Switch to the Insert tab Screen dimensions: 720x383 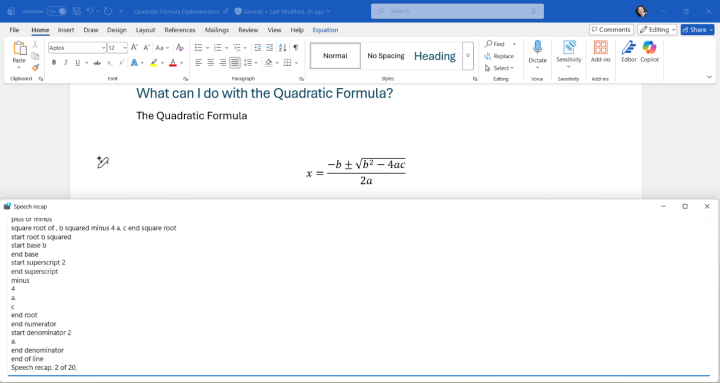click(66, 30)
